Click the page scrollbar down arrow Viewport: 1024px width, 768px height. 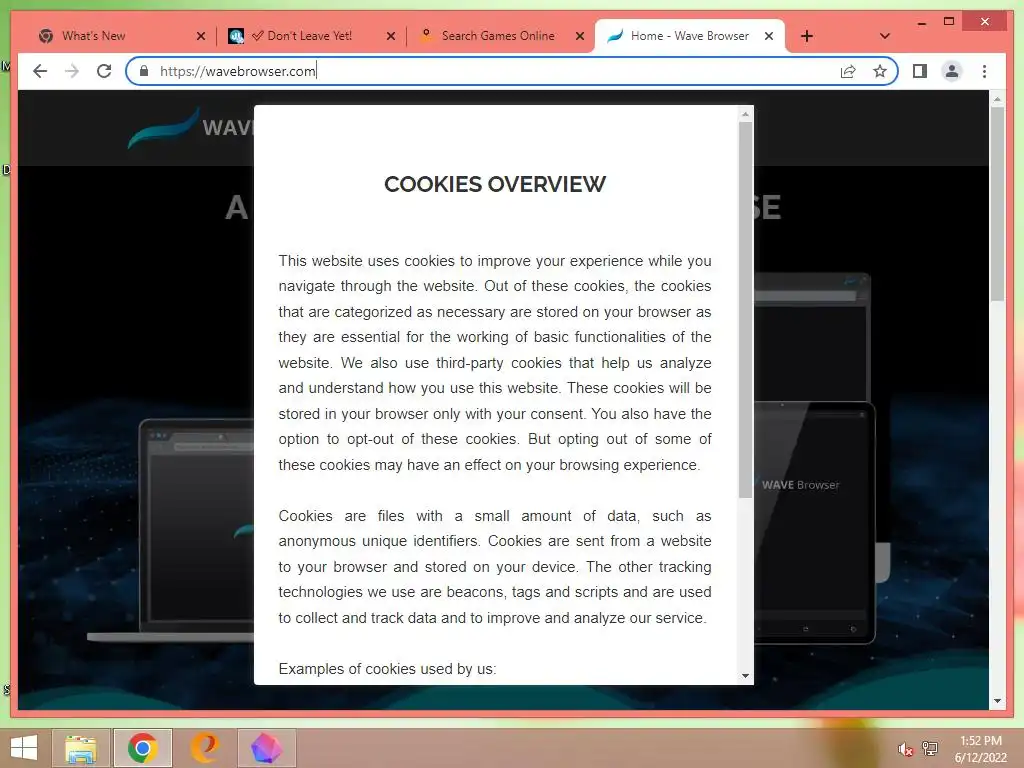tap(997, 701)
